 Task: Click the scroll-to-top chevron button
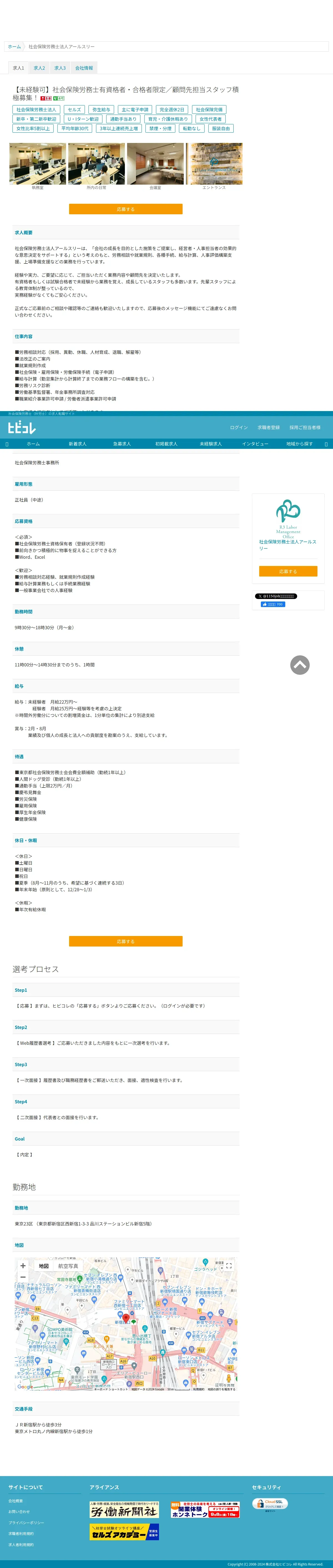pyautogui.click(x=299, y=665)
